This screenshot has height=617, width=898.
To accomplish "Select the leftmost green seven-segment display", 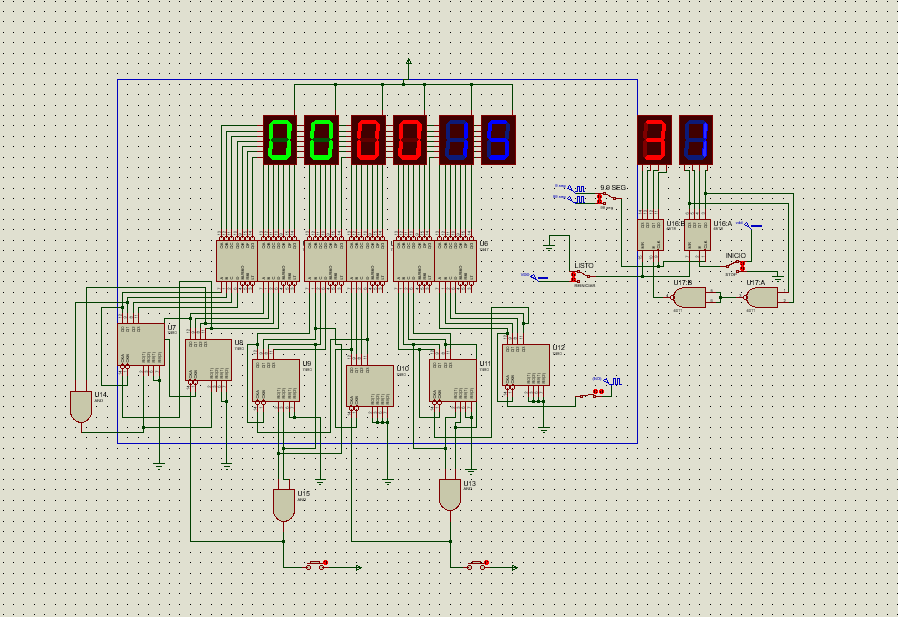I will coord(280,139).
